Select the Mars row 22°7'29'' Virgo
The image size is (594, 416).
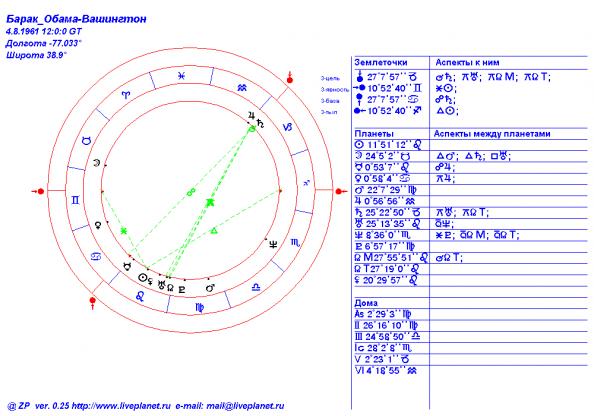pyautogui.click(x=386, y=190)
